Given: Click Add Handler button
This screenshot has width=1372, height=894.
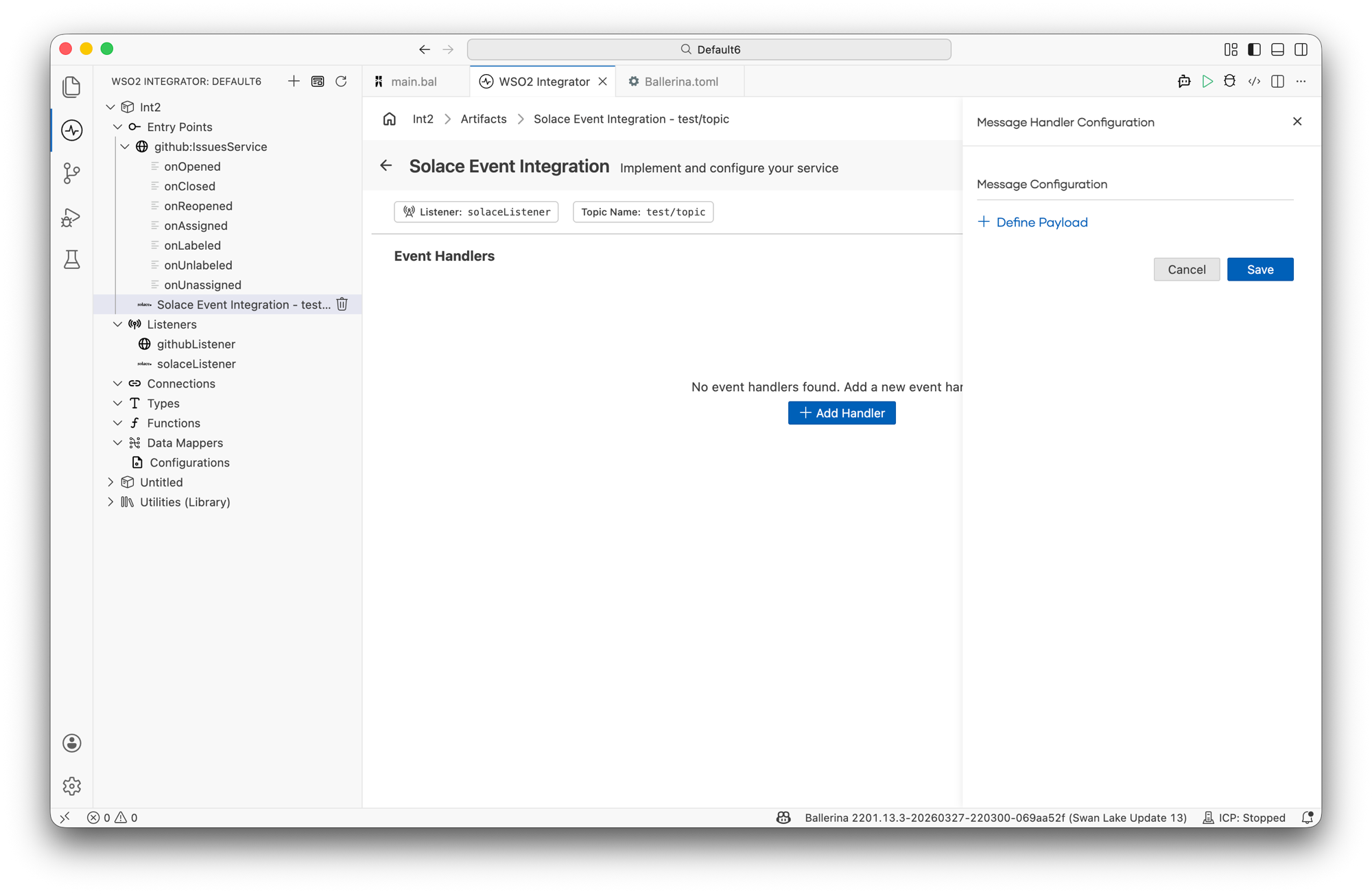Looking at the screenshot, I should click(842, 413).
